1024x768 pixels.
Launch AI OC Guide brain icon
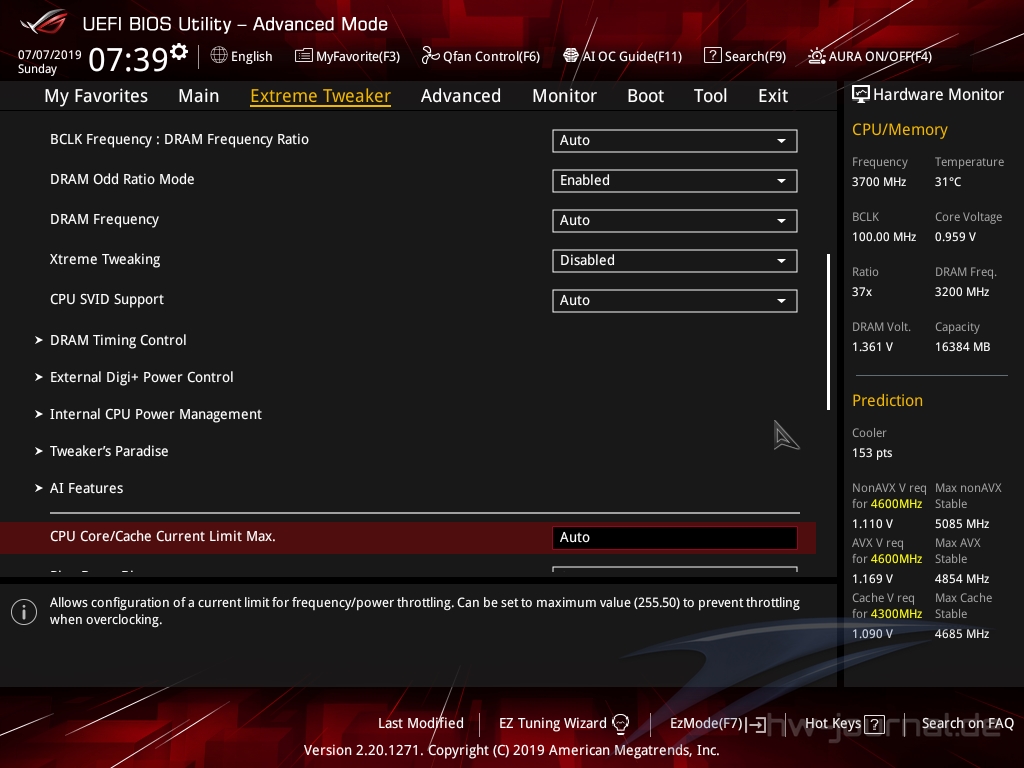571,56
